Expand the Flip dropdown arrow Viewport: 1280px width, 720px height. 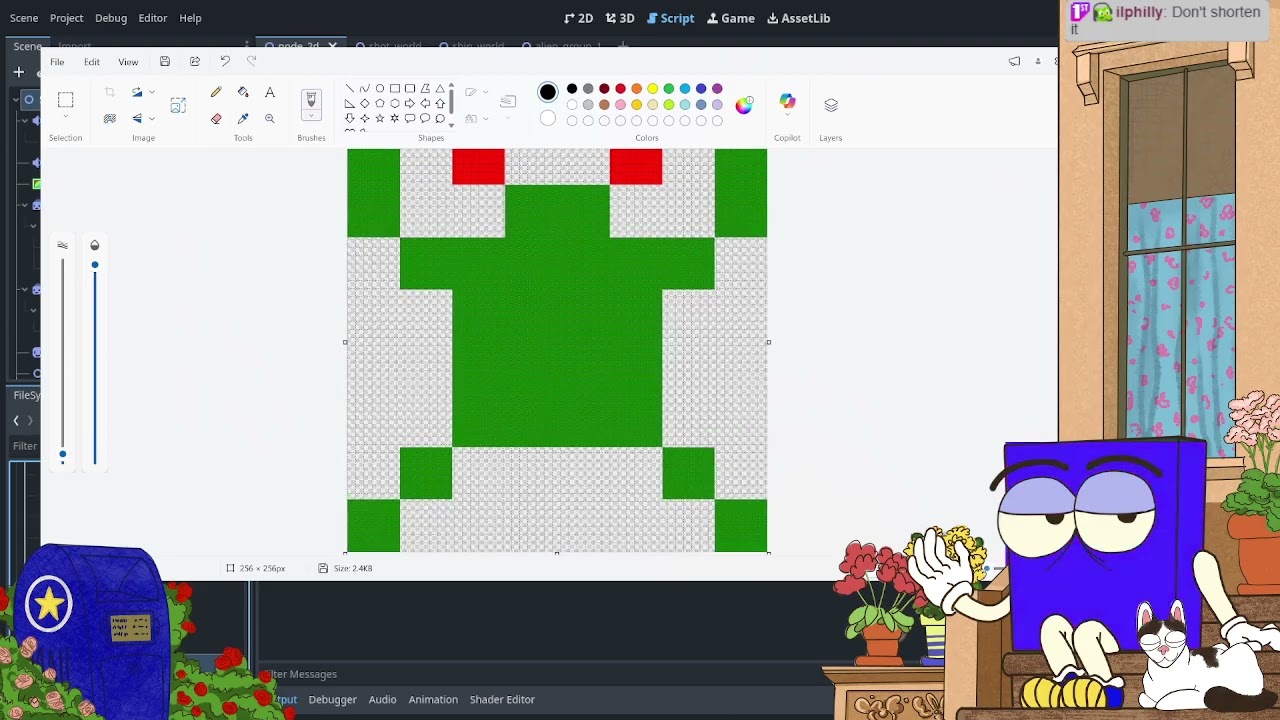pyautogui.click(x=151, y=118)
